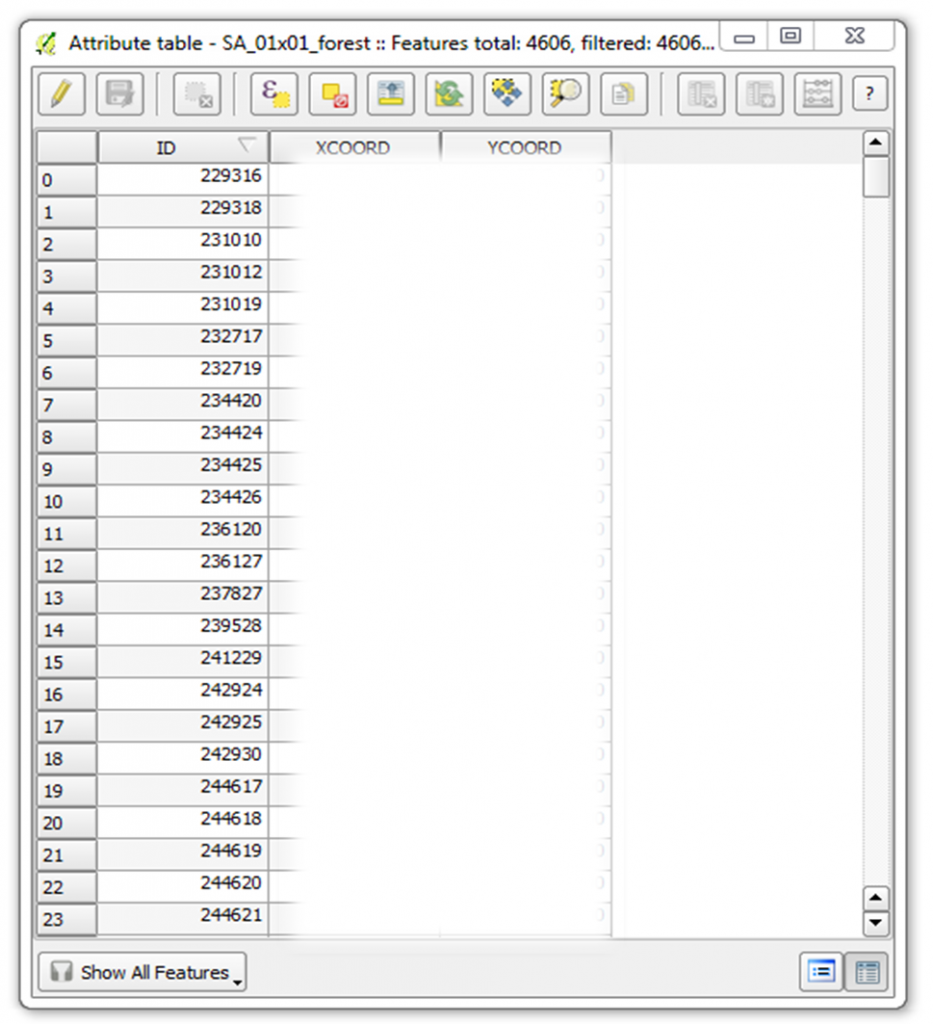Switch to form view icon
933x1024 pixels.
(x=821, y=972)
